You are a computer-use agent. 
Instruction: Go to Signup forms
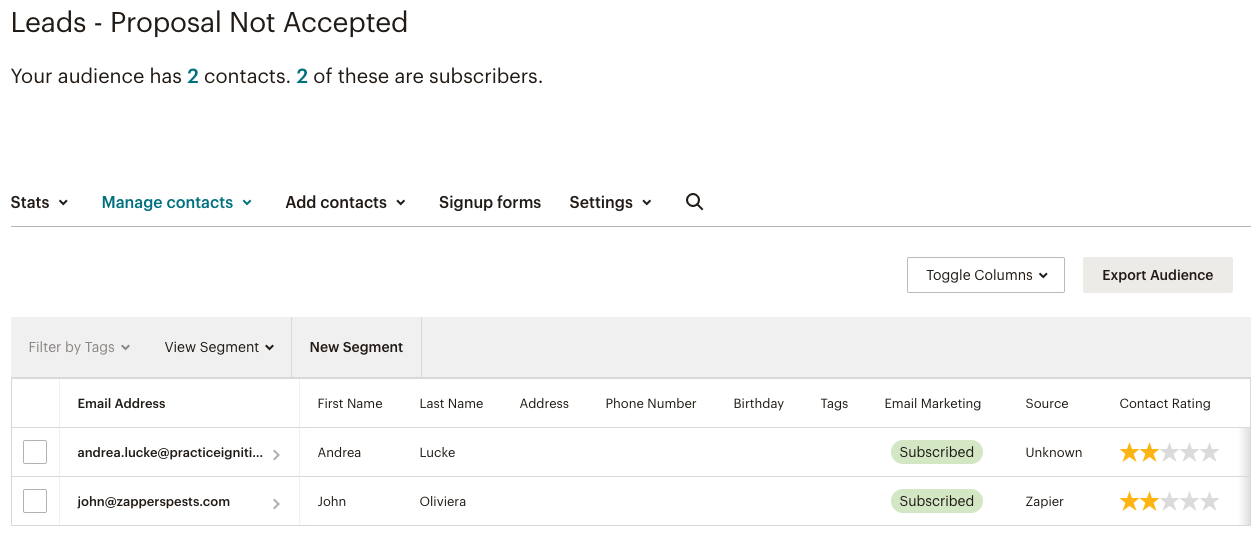click(x=490, y=202)
